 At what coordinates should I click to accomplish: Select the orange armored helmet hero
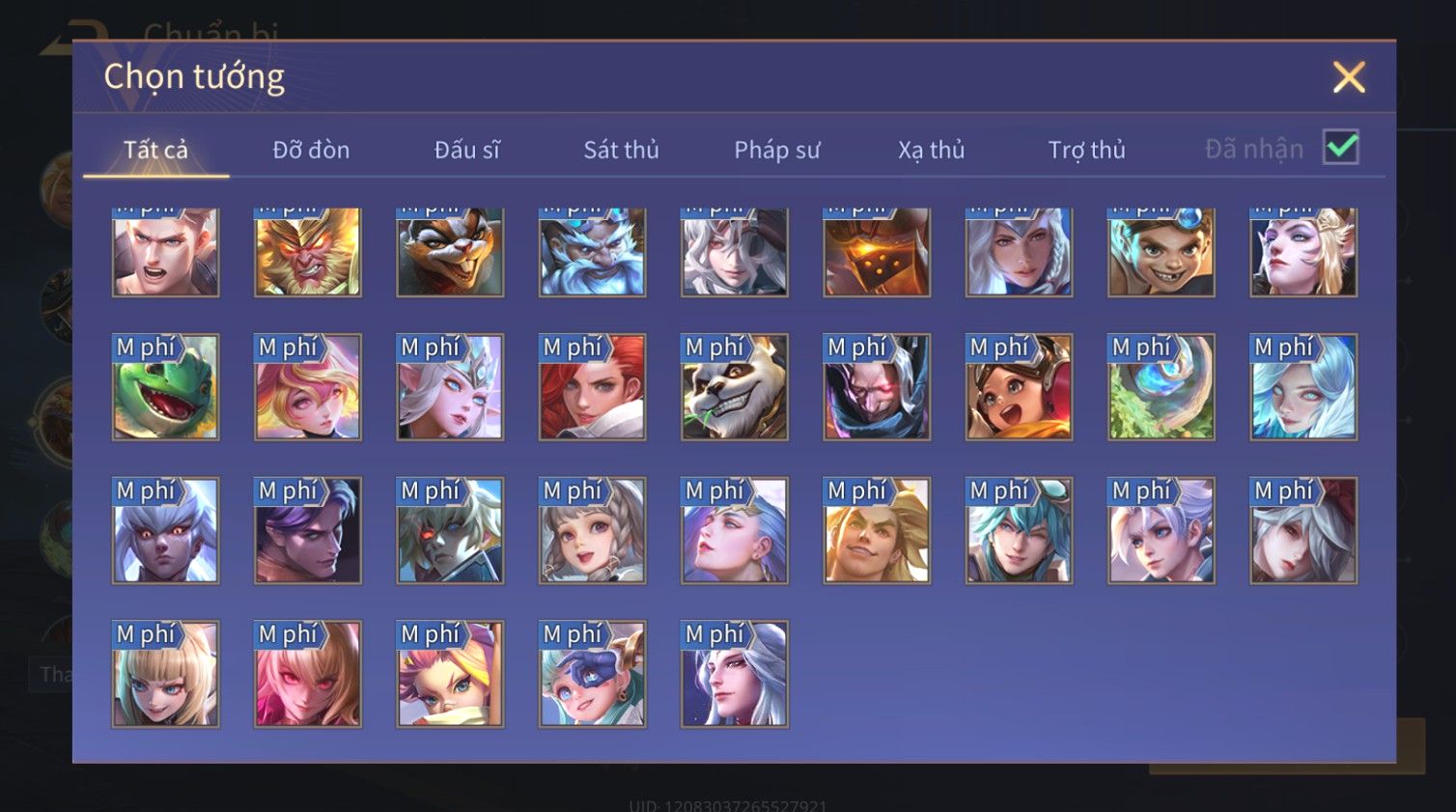(877, 252)
